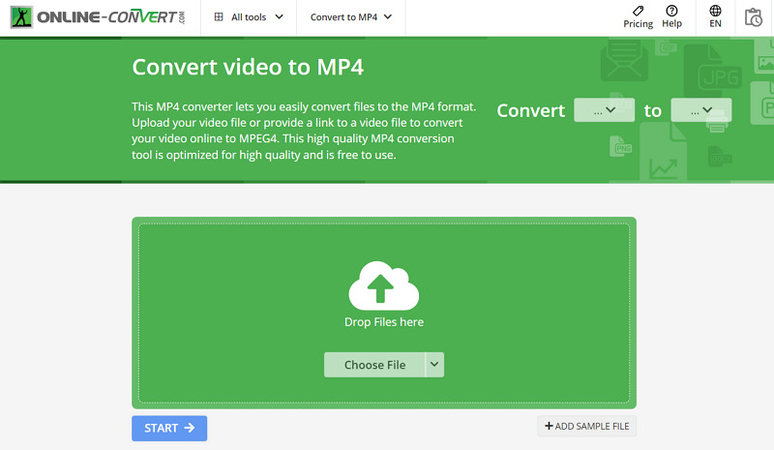The image size is (774, 450).
Task: Open the All tools menu
Action: 248,17
